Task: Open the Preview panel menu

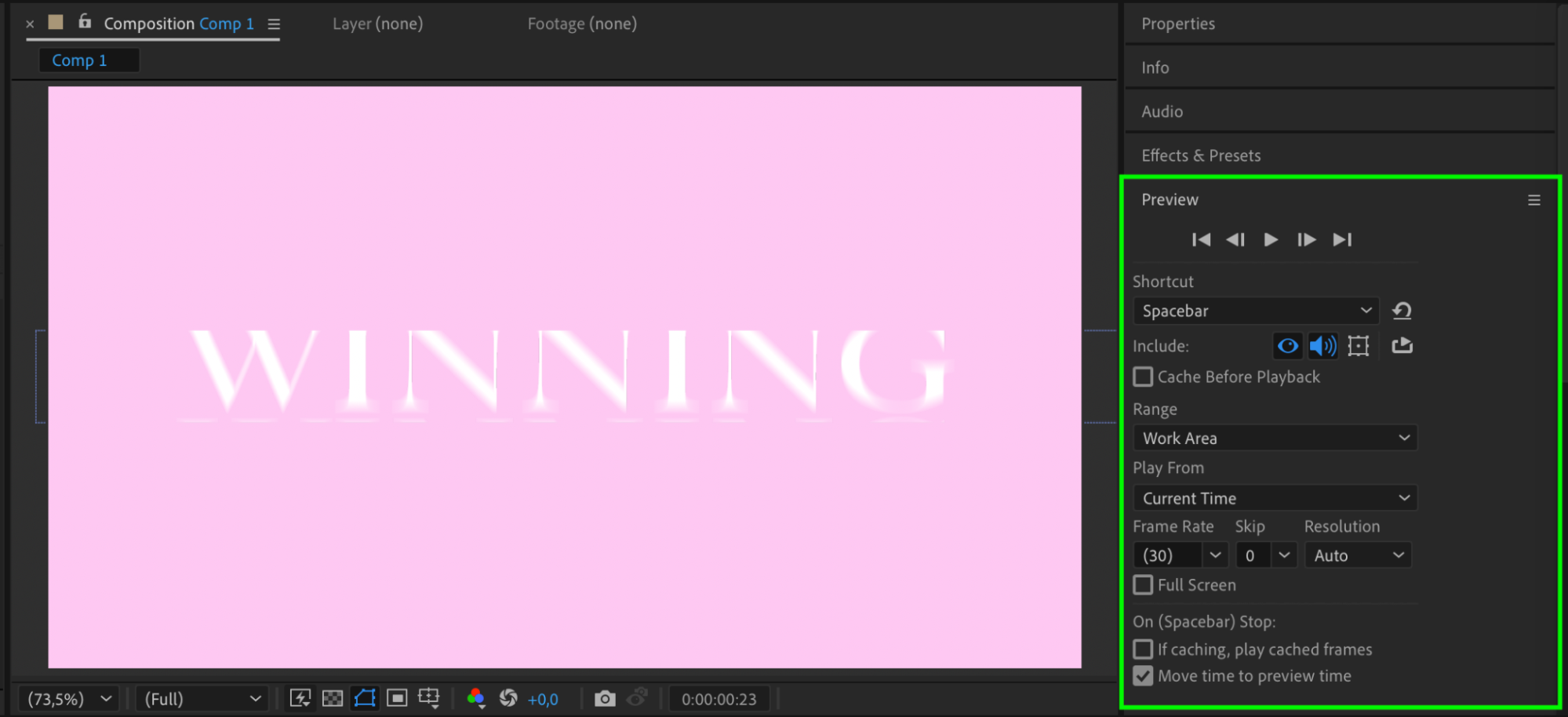Action: pyautogui.click(x=1534, y=200)
